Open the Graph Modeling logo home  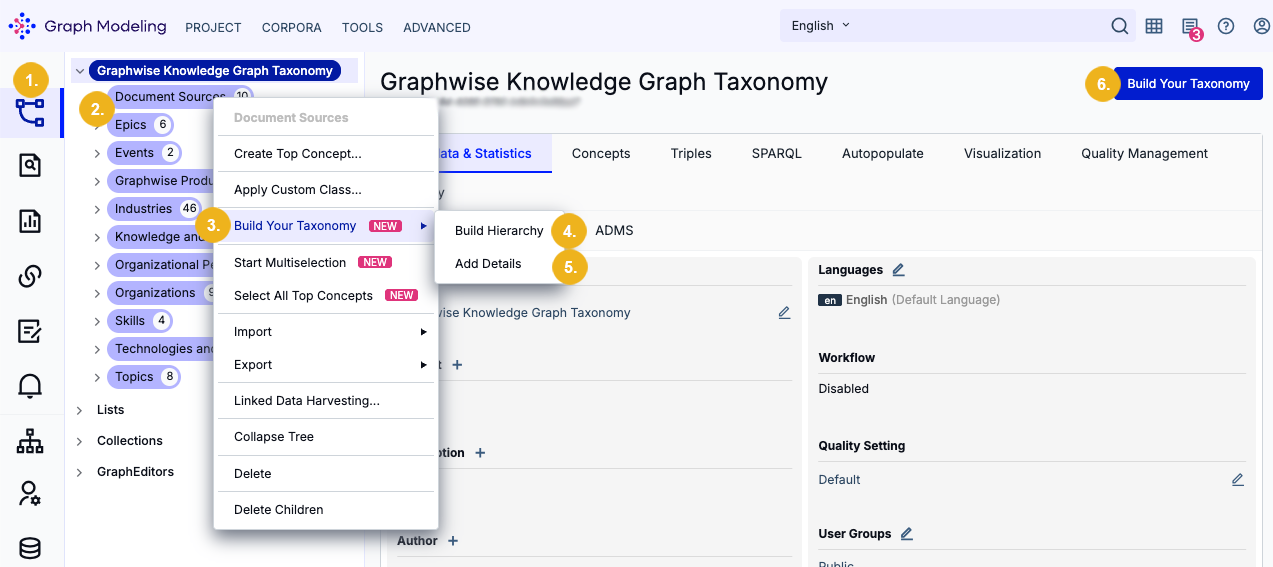point(87,26)
